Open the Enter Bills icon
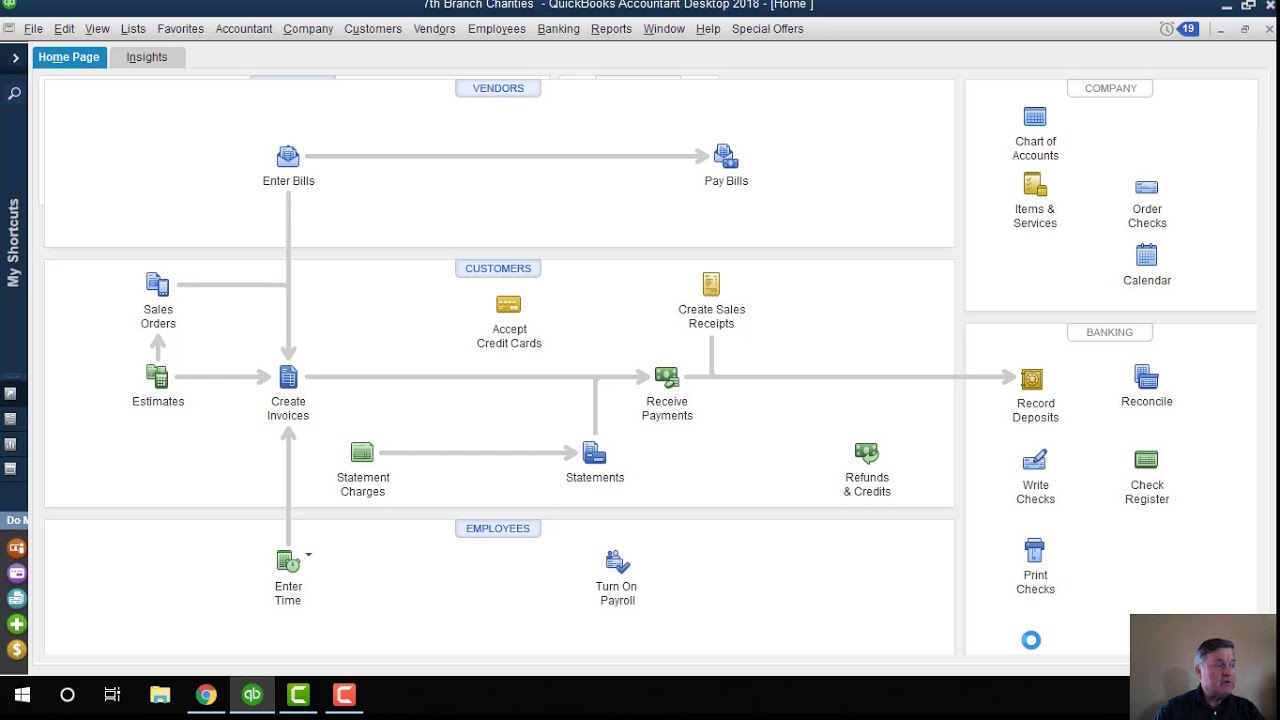Viewport: 1280px width, 720px height. (x=288, y=157)
